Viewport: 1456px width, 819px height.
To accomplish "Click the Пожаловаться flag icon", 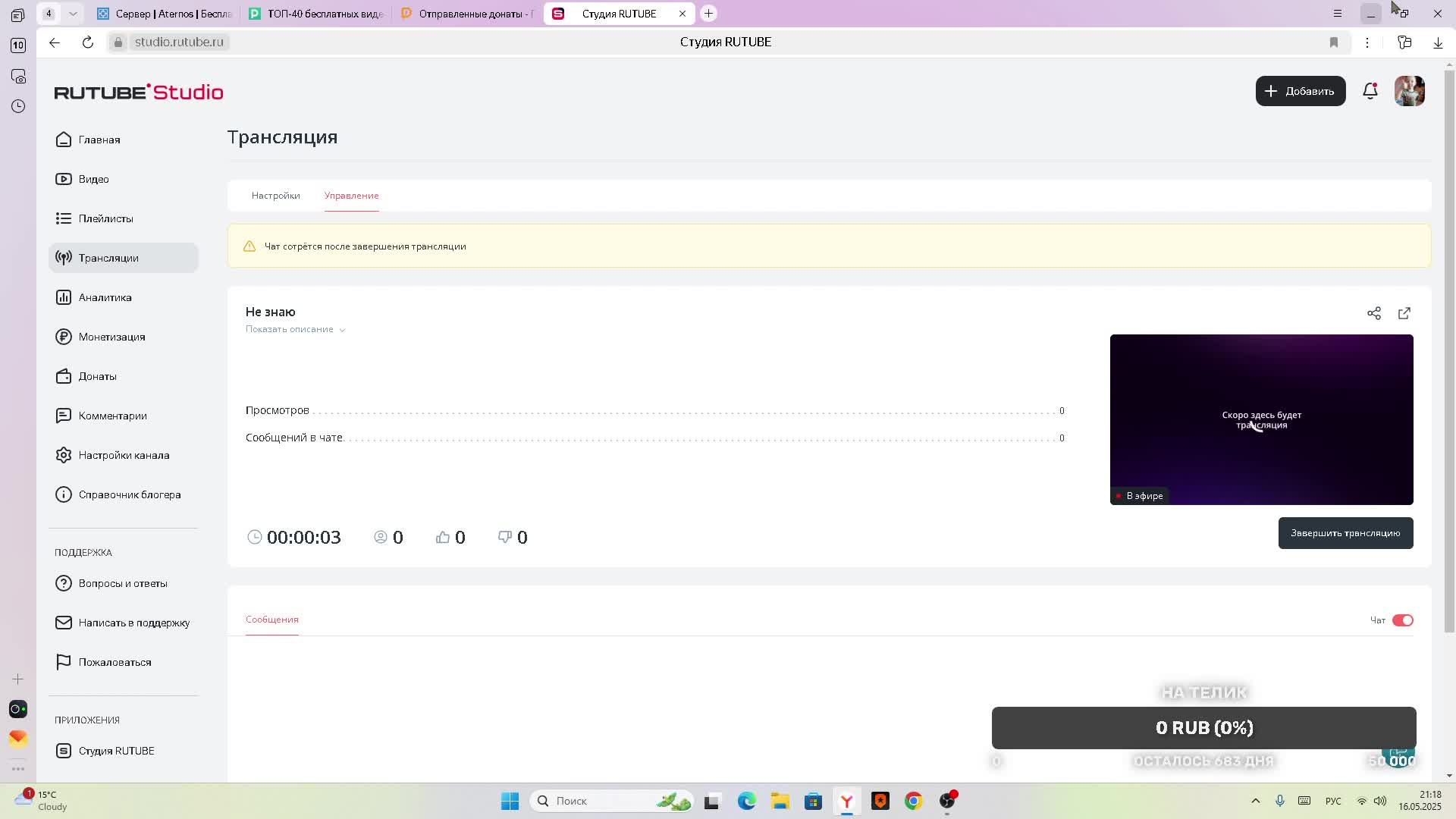I will [64, 662].
